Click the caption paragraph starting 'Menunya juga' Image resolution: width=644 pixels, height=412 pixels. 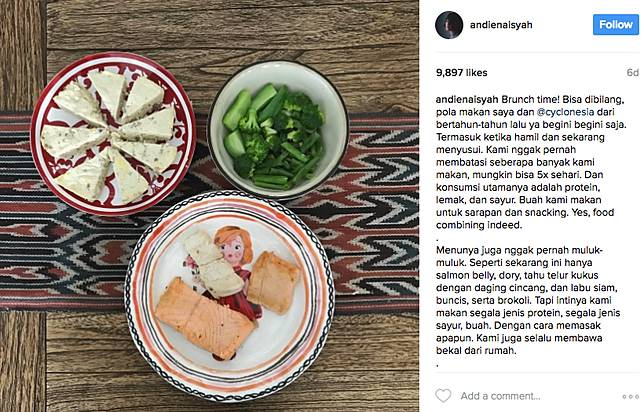(x=528, y=300)
